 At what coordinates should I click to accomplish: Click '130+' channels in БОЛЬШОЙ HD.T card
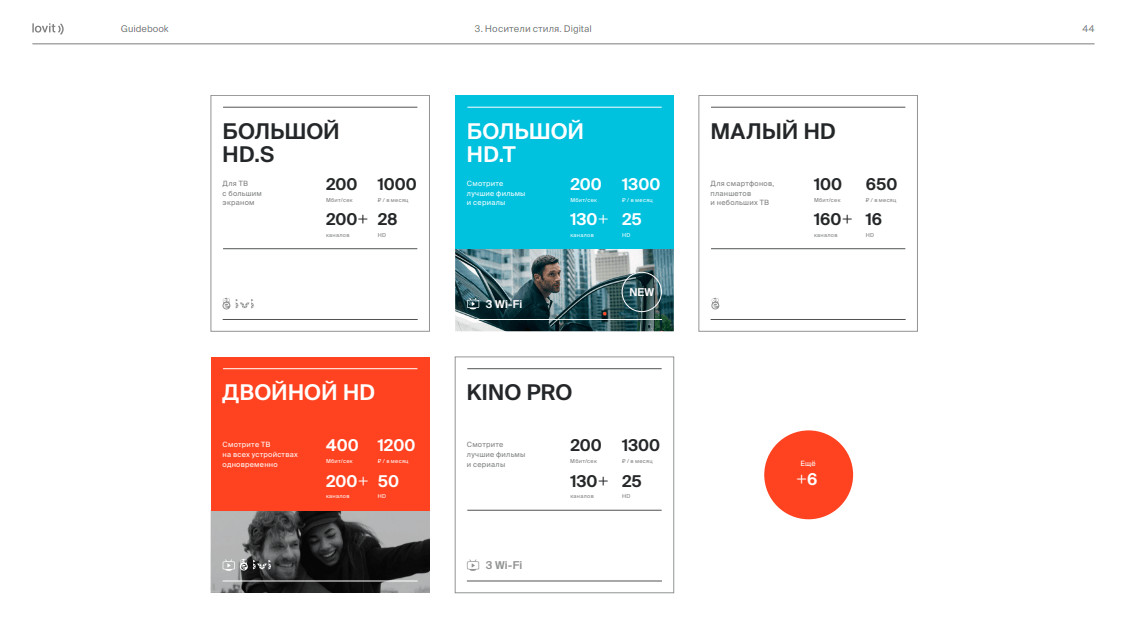coord(589,219)
